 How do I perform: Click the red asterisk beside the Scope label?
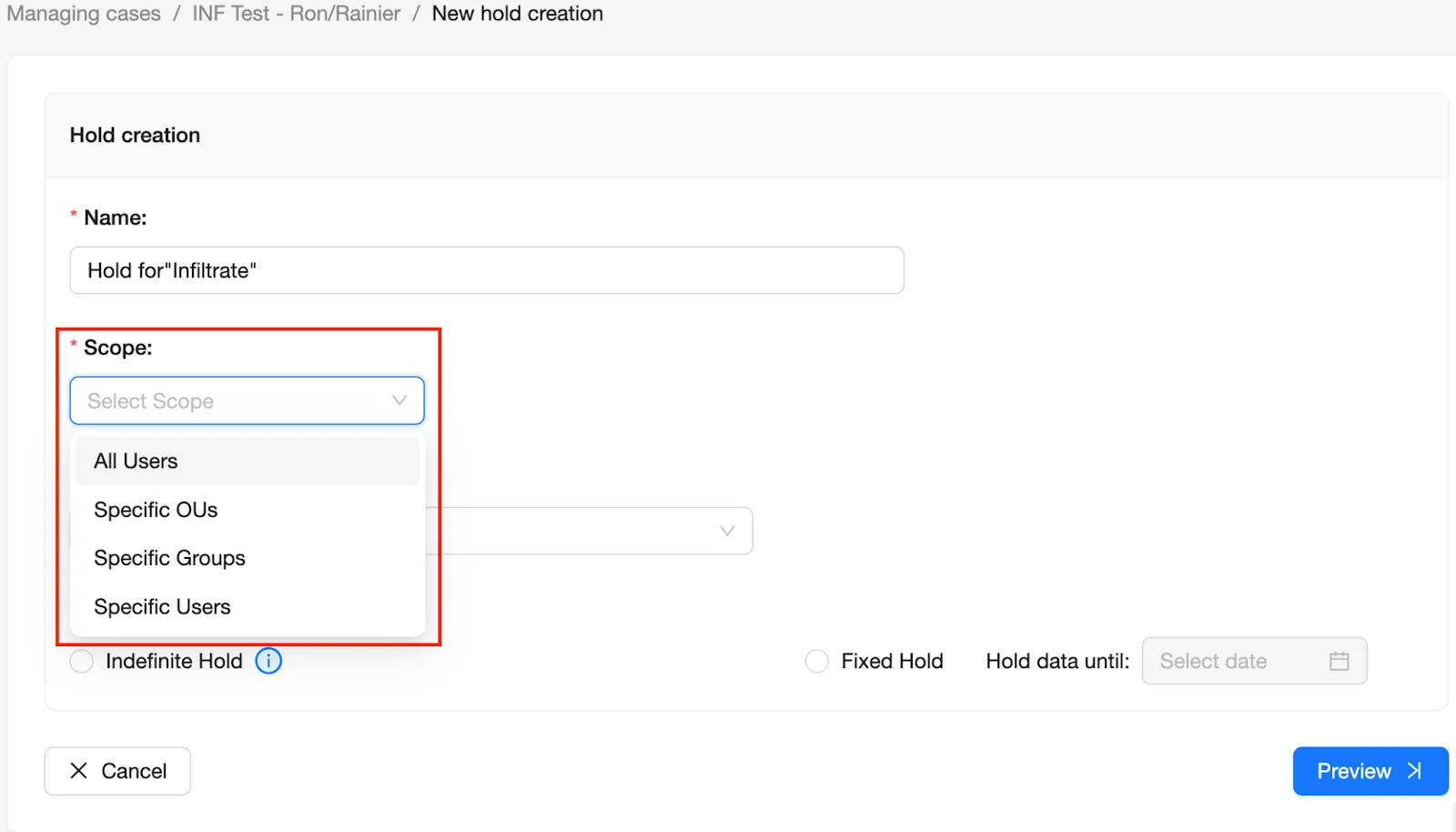(72, 344)
